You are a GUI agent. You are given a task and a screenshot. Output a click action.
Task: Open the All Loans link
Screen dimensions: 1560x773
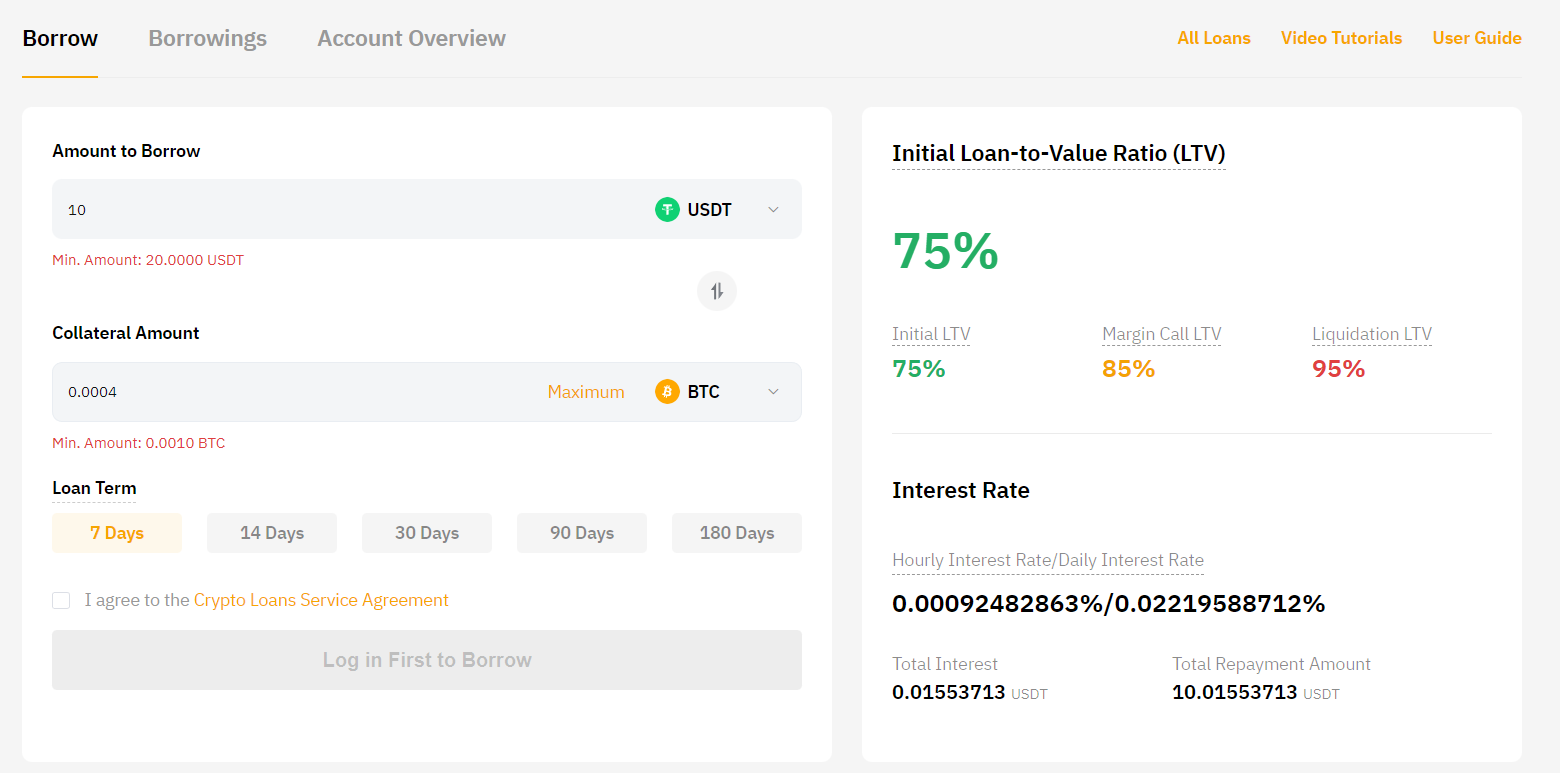click(x=1214, y=38)
